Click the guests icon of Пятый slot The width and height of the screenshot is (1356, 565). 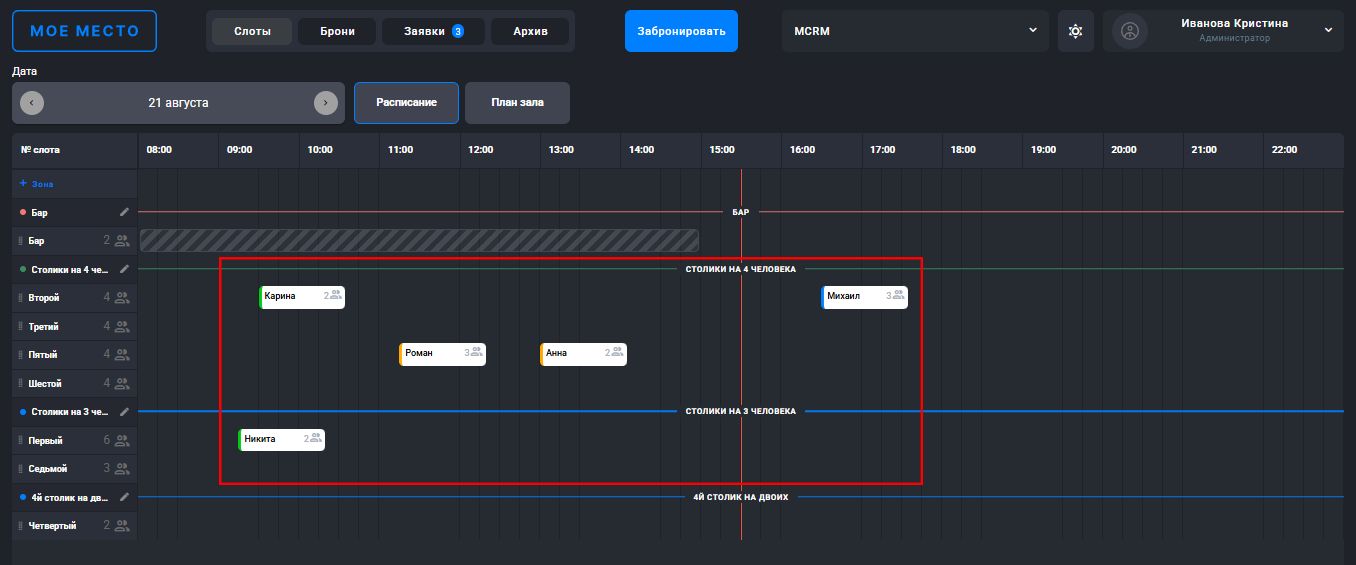[x=122, y=355]
